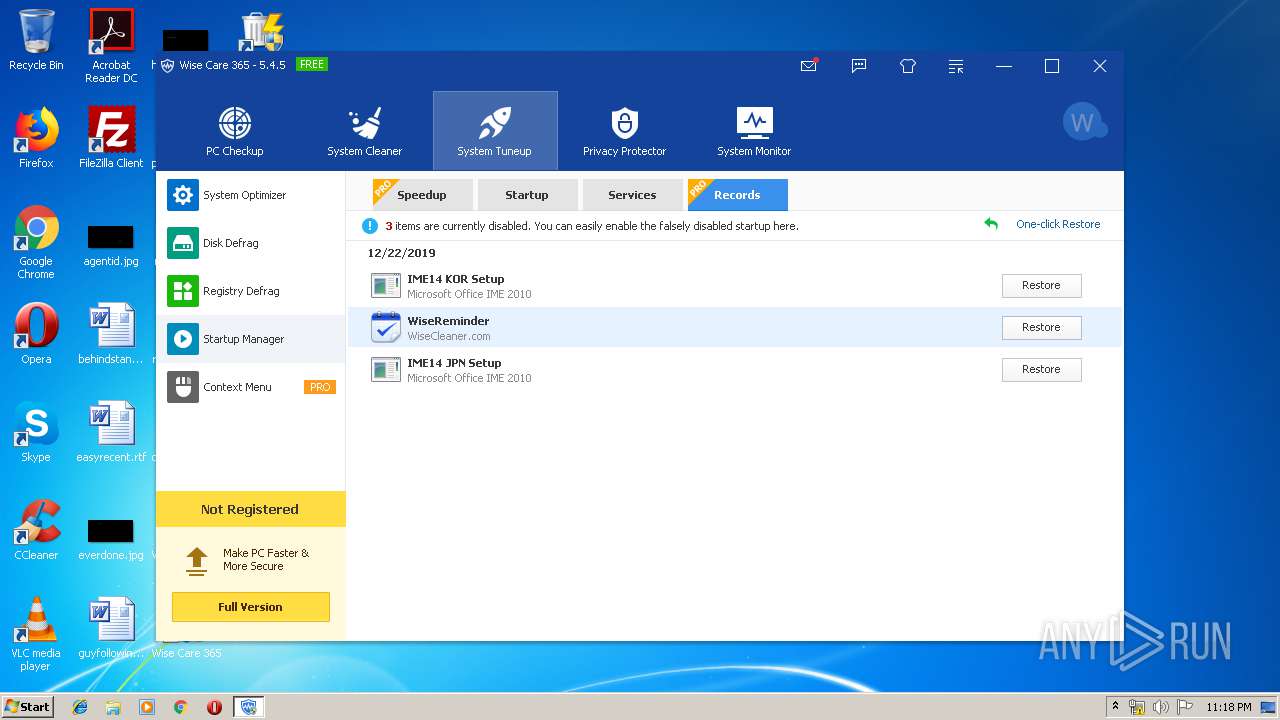Click the blue info icon in notice bar
The height and width of the screenshot is (720, 1280).
[x=370, y=226]
